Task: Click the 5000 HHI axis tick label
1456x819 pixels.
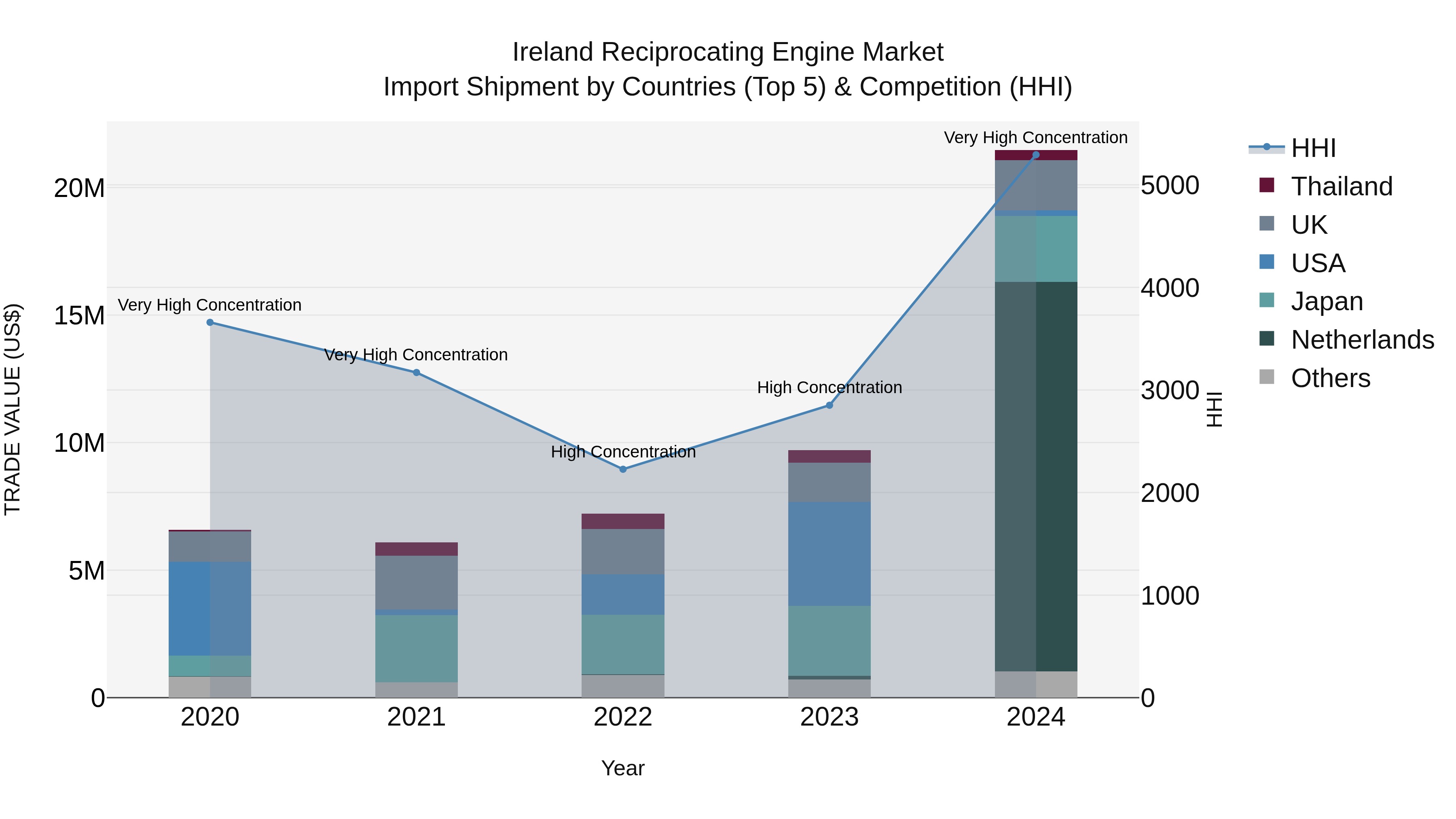Action: (1170, 185)
